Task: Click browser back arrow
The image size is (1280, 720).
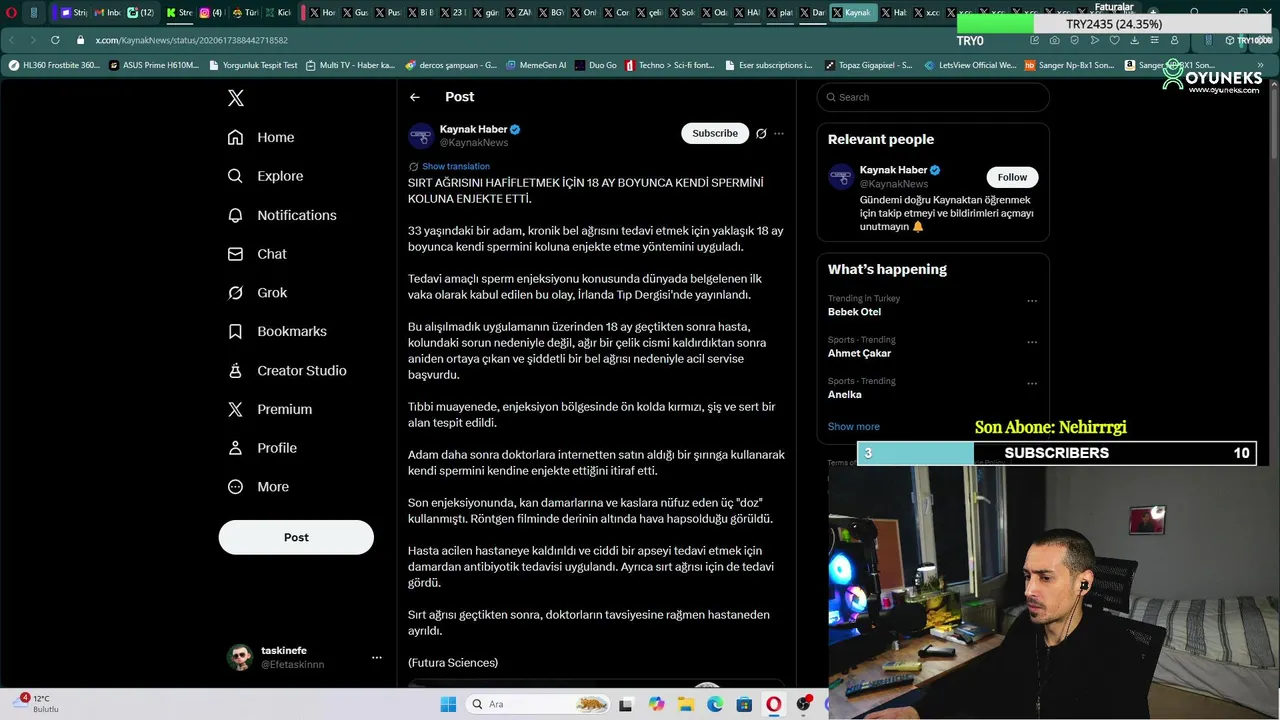Action: coord(12,40)
